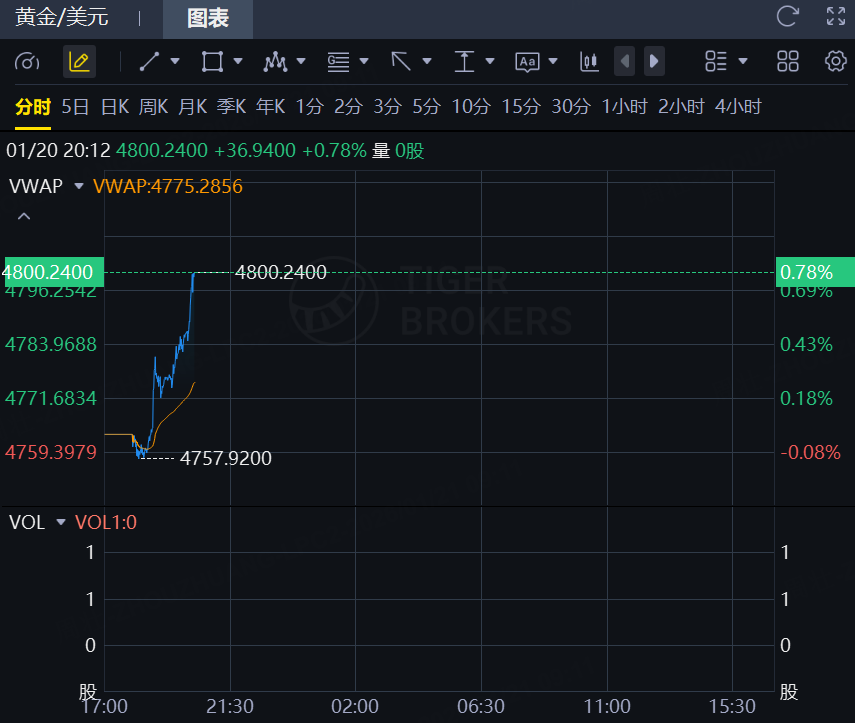Open chart settings gear
855x723 pixels.
[836, 62]
